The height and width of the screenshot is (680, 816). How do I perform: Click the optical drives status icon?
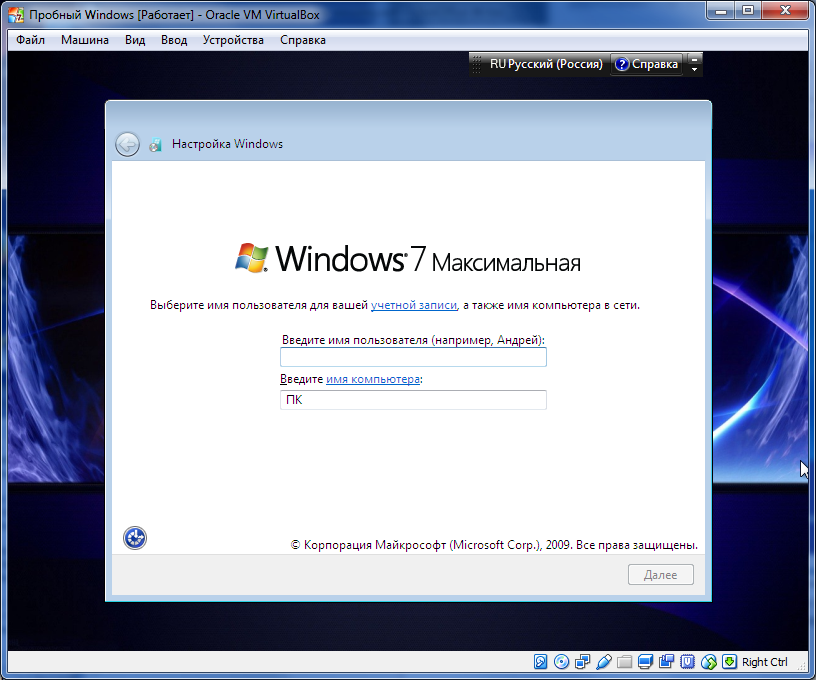563,661
